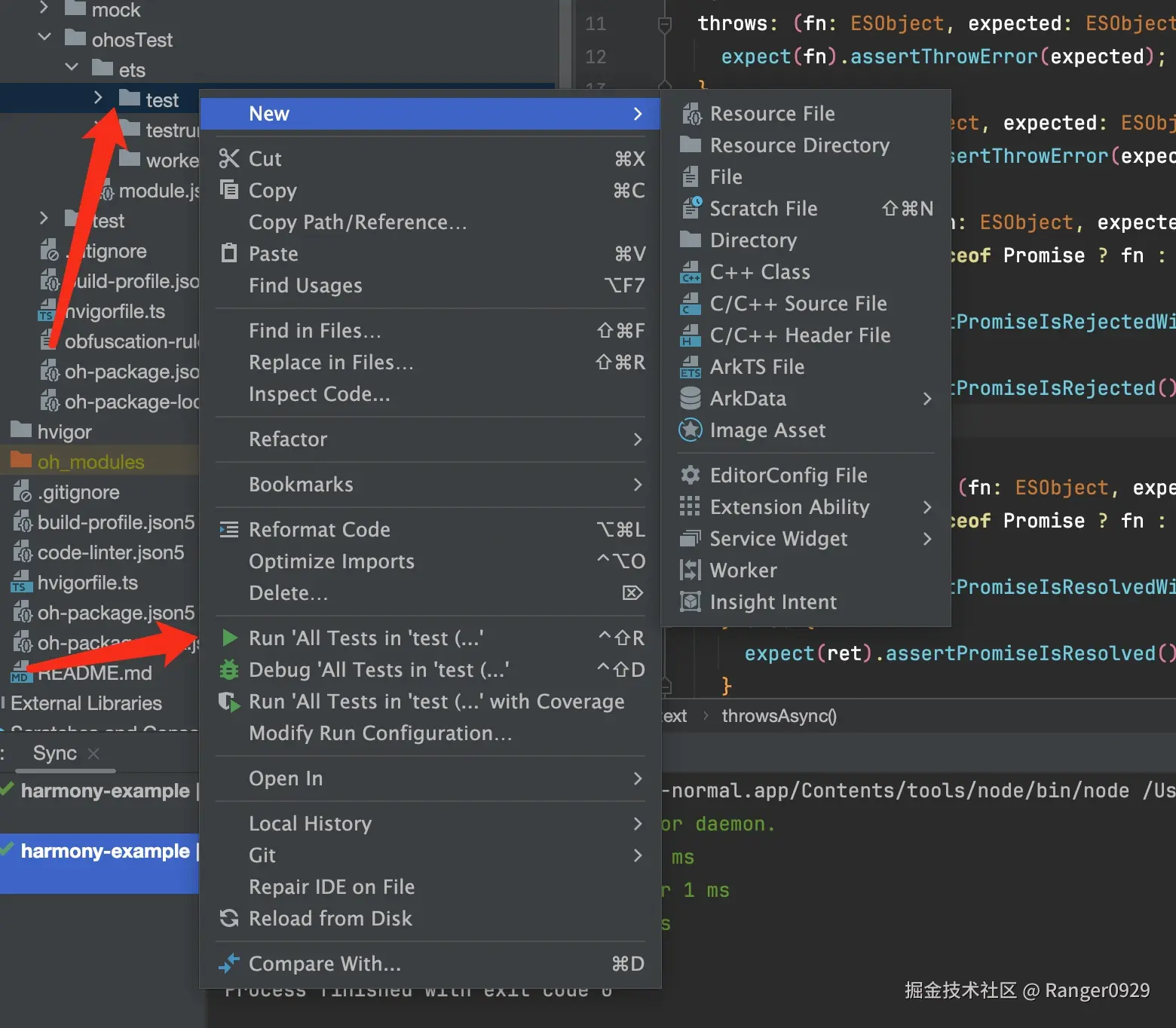This screenshot has height=1028, width=1176.
Task: Select highlighted harmony-example build entry
Action: coord(100,863)
